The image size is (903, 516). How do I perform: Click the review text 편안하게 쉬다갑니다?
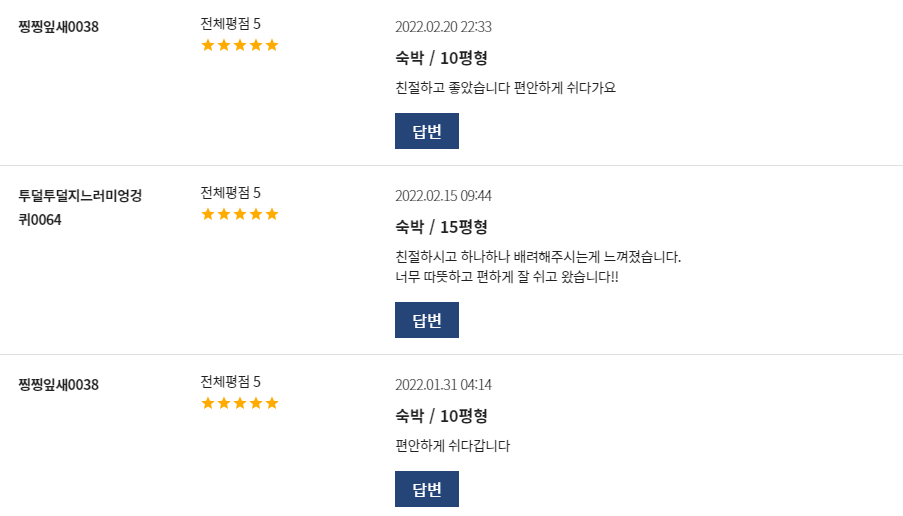[x=453, y=446]
